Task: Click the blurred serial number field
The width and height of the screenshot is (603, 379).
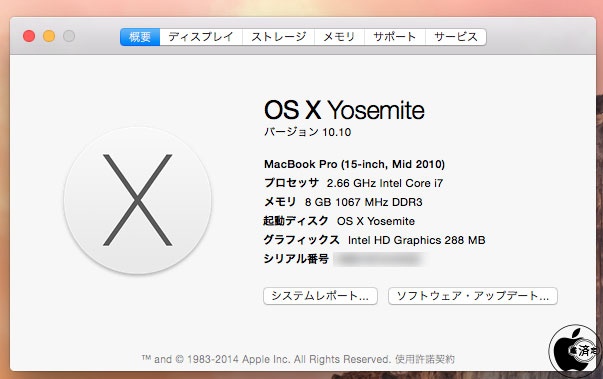Action: 379,259
